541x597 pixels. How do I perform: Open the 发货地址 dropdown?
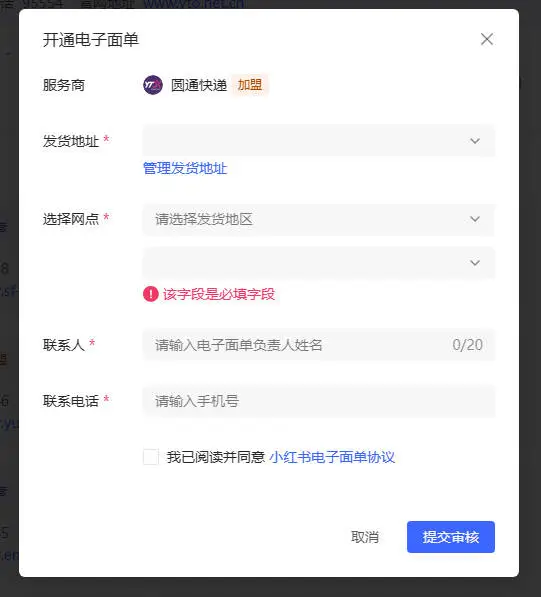[x=319, y=140]
